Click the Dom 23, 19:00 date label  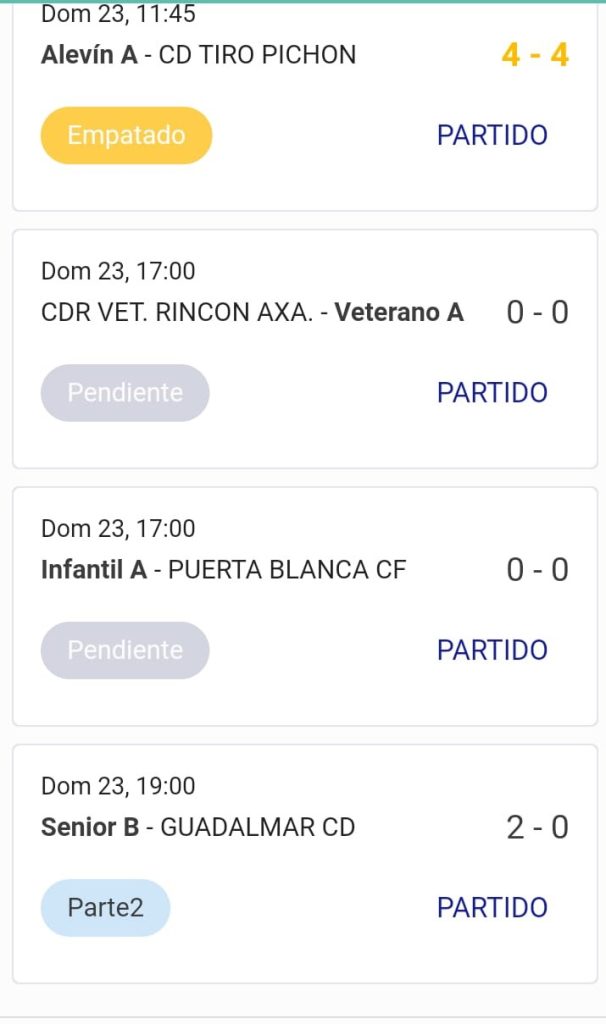tap(118, 786)
